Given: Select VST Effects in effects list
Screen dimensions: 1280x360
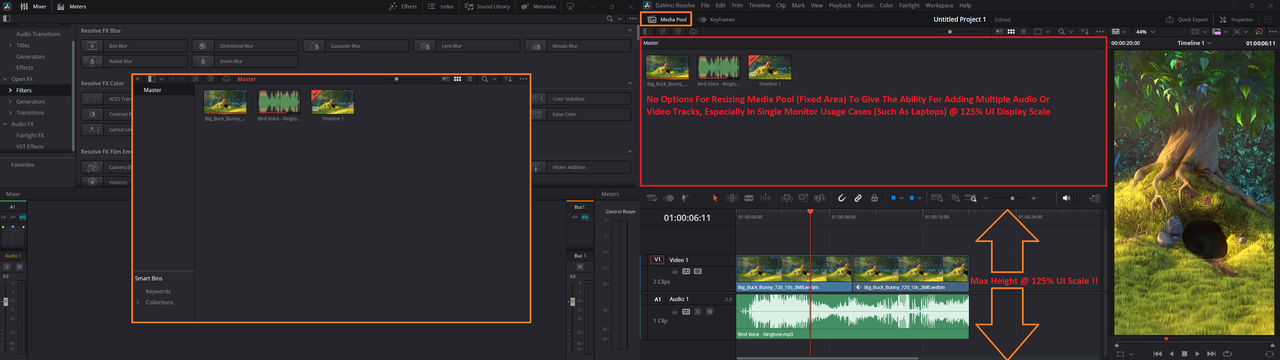Looking at the screenshot, I should point(30,146).
